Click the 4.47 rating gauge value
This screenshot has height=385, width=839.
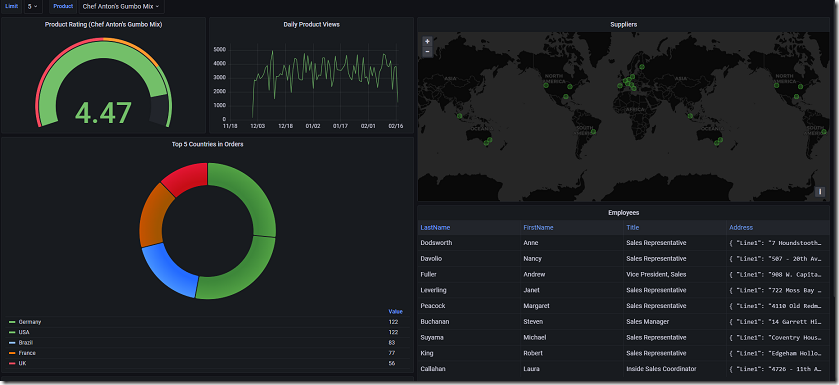coord(103,112)
